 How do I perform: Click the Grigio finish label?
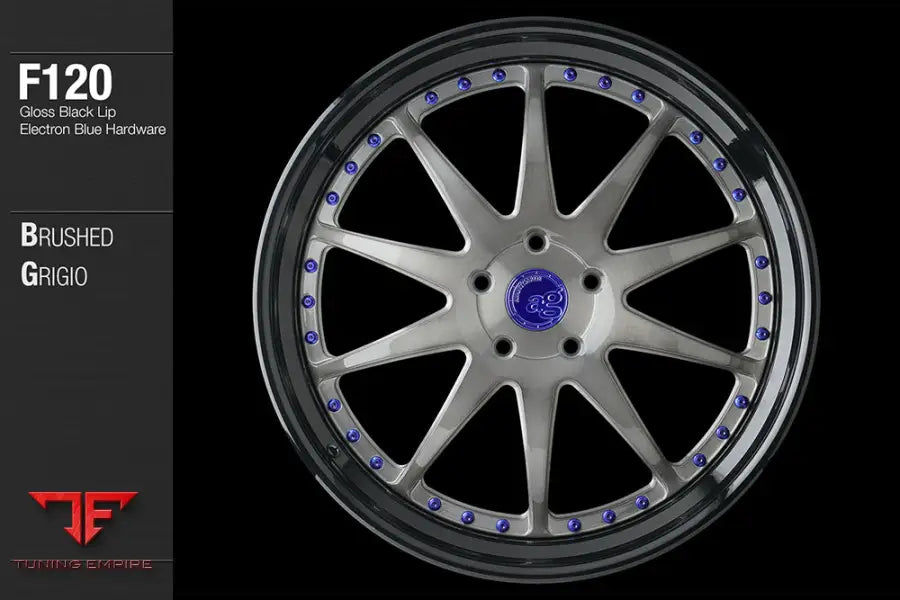(54, 275)
